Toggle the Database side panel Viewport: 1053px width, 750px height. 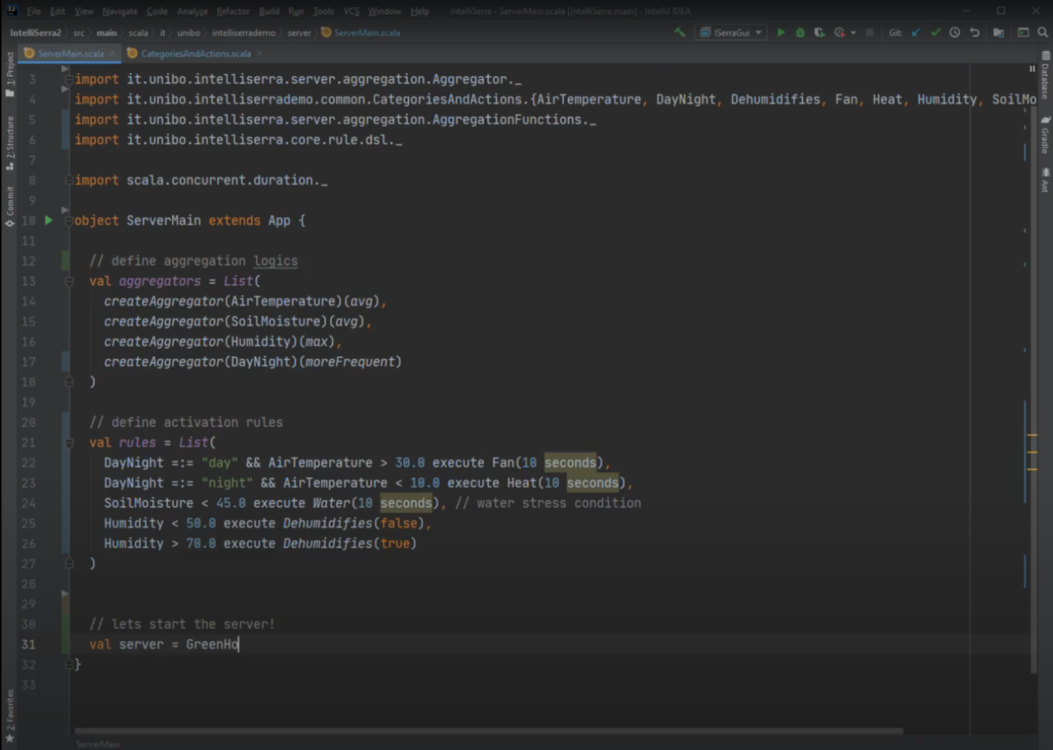pyautogui.click(x=1044, y=80)
